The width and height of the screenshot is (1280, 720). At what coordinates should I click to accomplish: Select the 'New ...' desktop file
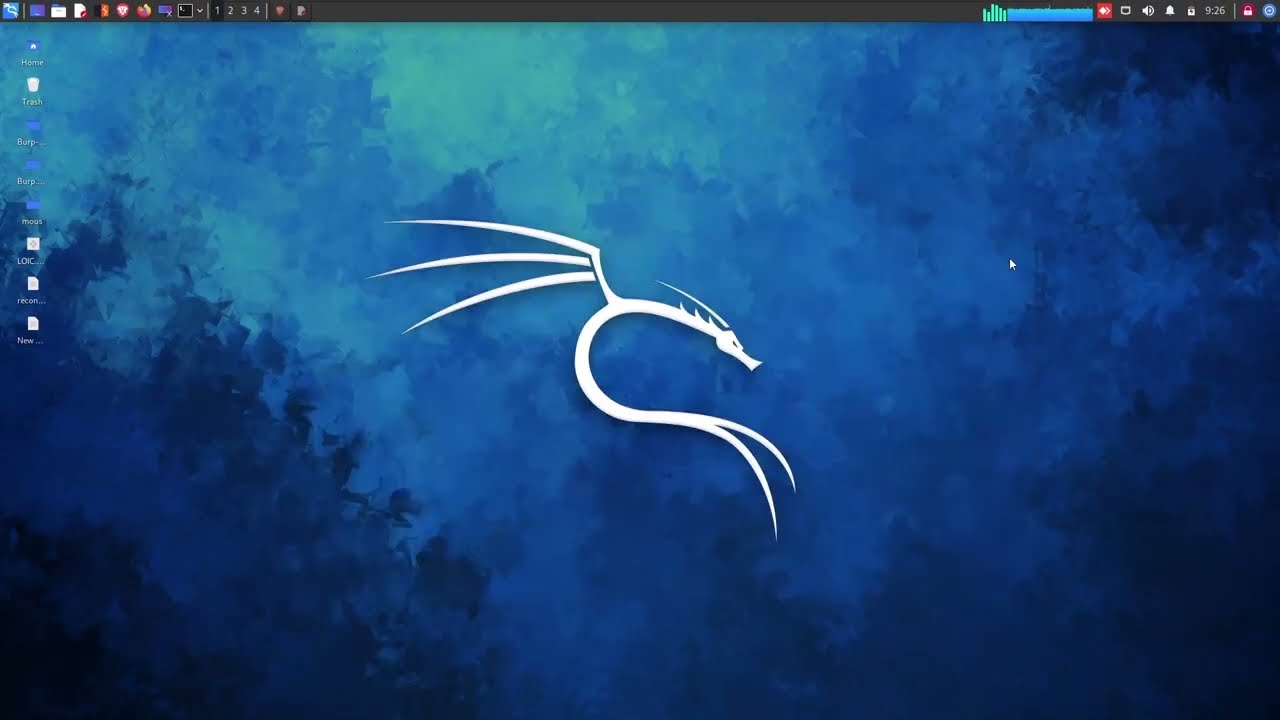coord(32,331)
